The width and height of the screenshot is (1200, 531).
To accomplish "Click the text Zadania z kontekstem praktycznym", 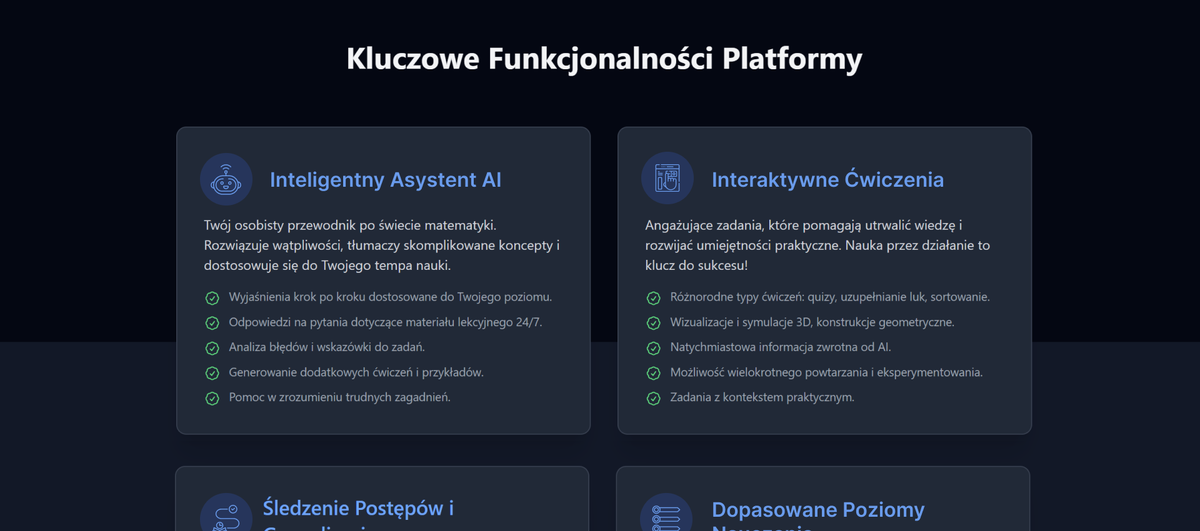I will coord(762,397).
